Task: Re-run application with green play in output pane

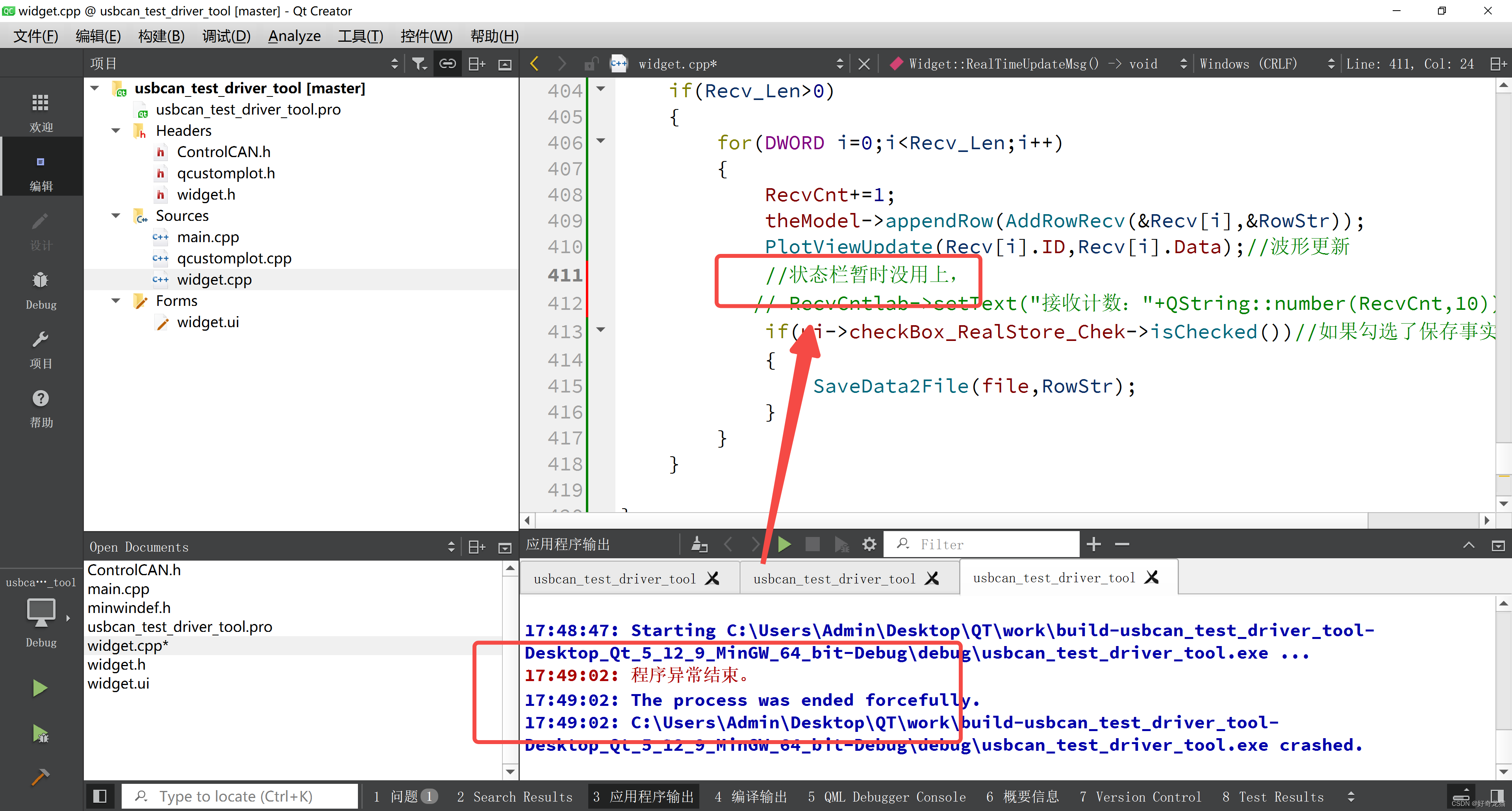Action: tap(784, 544)
